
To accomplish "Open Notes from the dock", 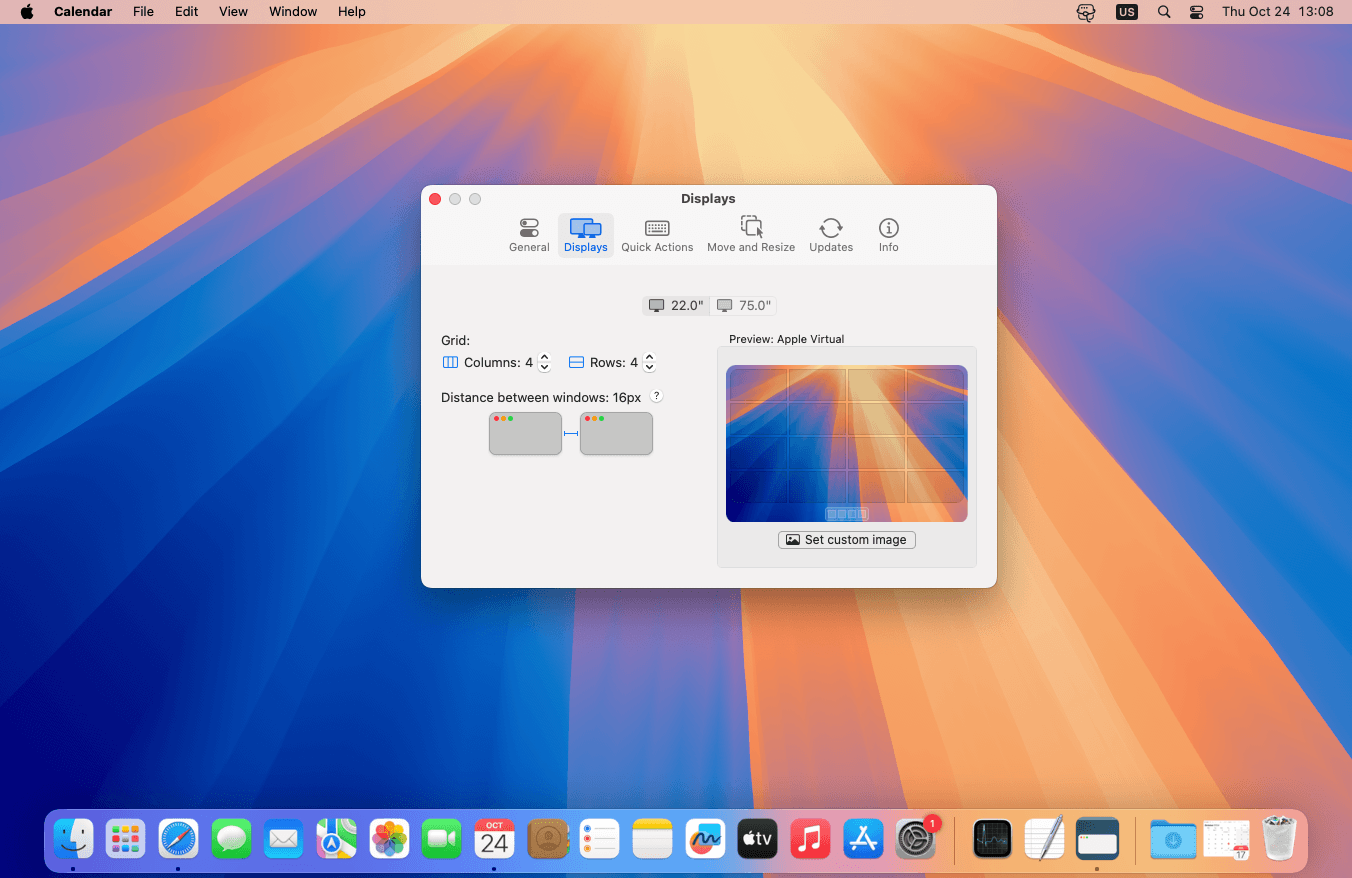I will (x=652, y=839).
